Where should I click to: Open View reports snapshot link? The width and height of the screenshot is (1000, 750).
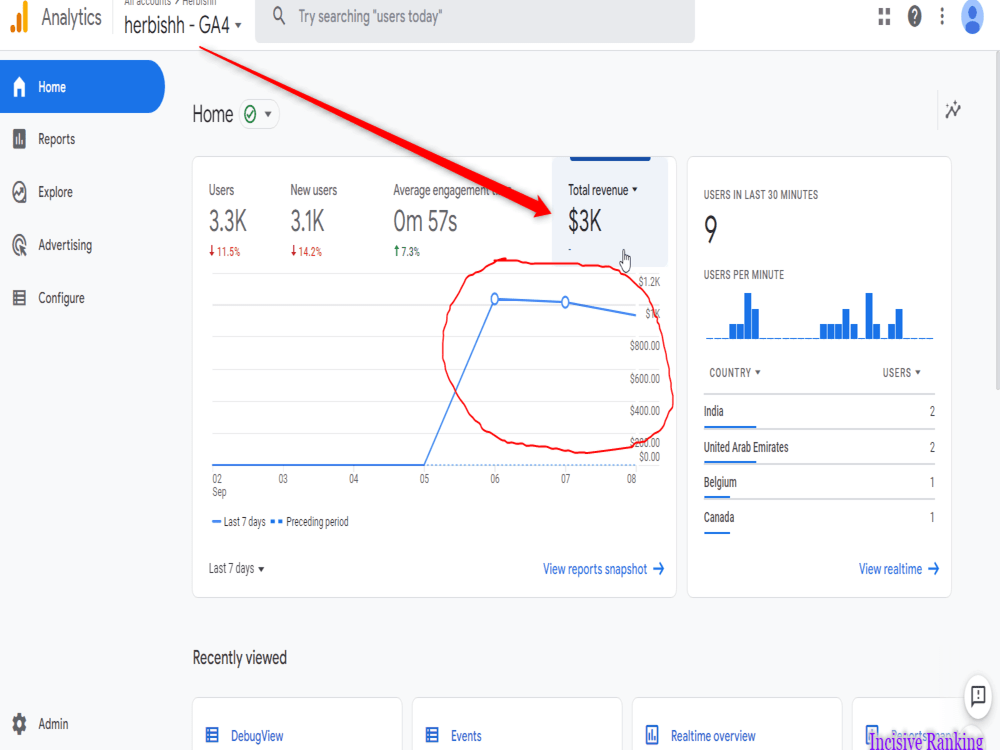(603, 569)
